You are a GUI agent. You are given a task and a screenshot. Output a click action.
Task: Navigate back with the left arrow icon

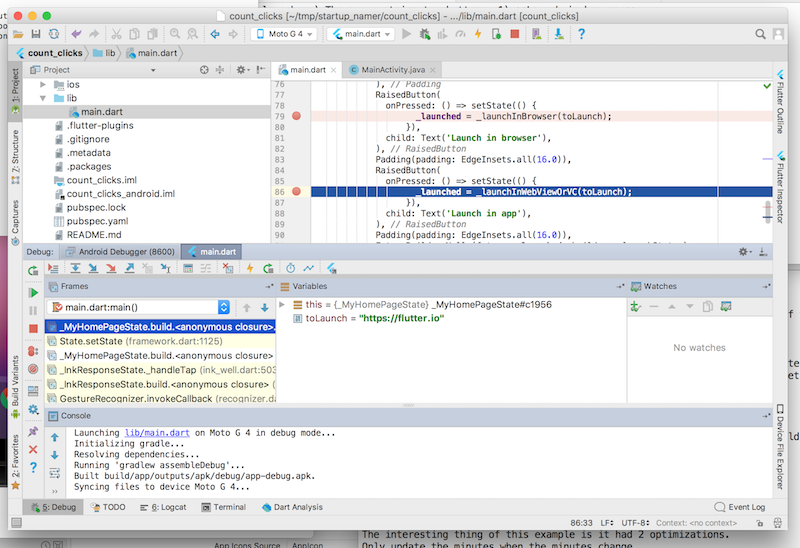click(x=215, y=34)
